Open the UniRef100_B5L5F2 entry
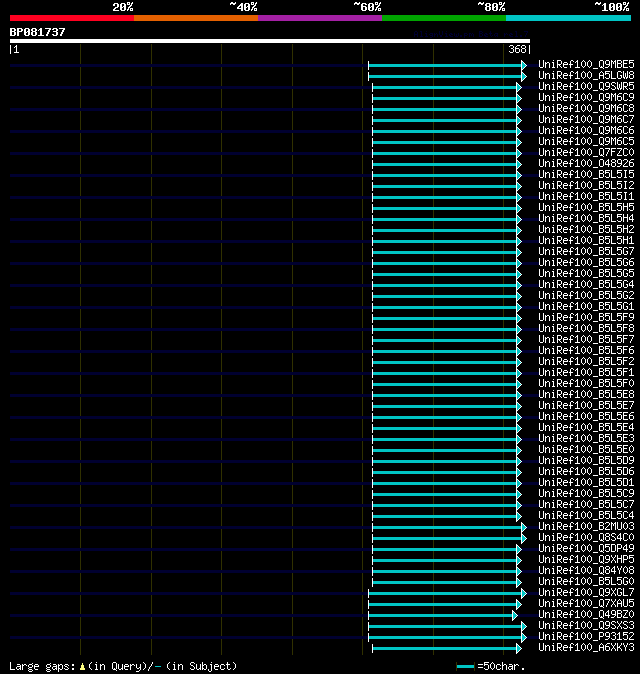640x674 pixels. click(x=586, y=362)
